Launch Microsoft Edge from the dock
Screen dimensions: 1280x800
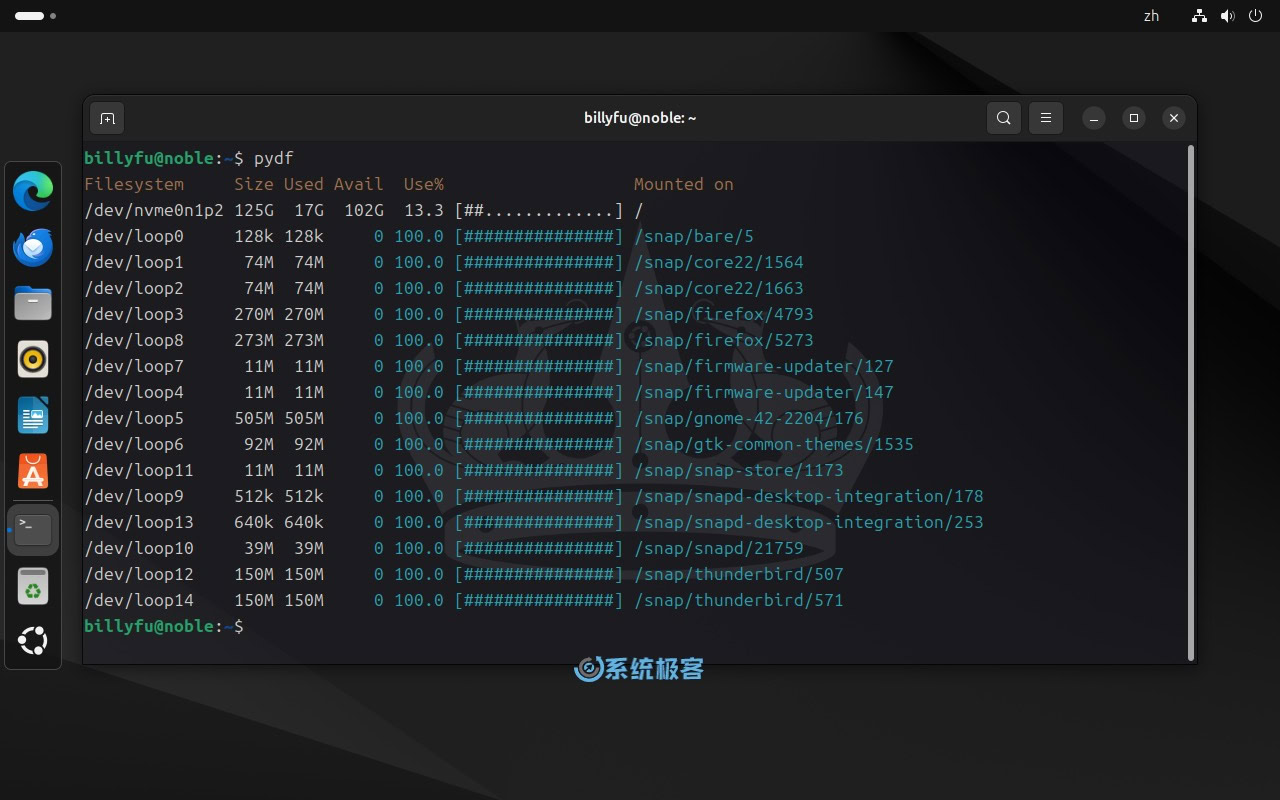(33, 191)
